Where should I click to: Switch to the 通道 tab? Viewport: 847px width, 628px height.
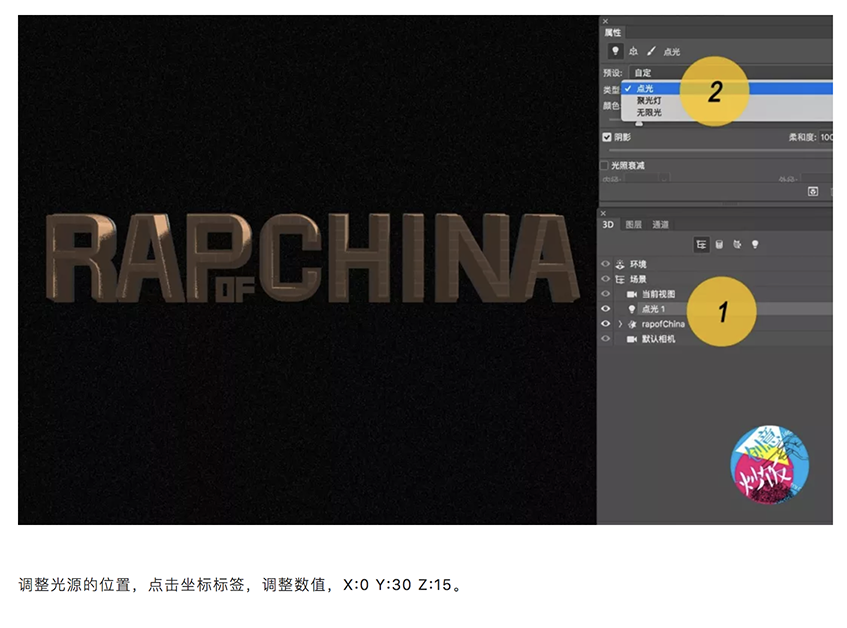click(x=660, y=225)
